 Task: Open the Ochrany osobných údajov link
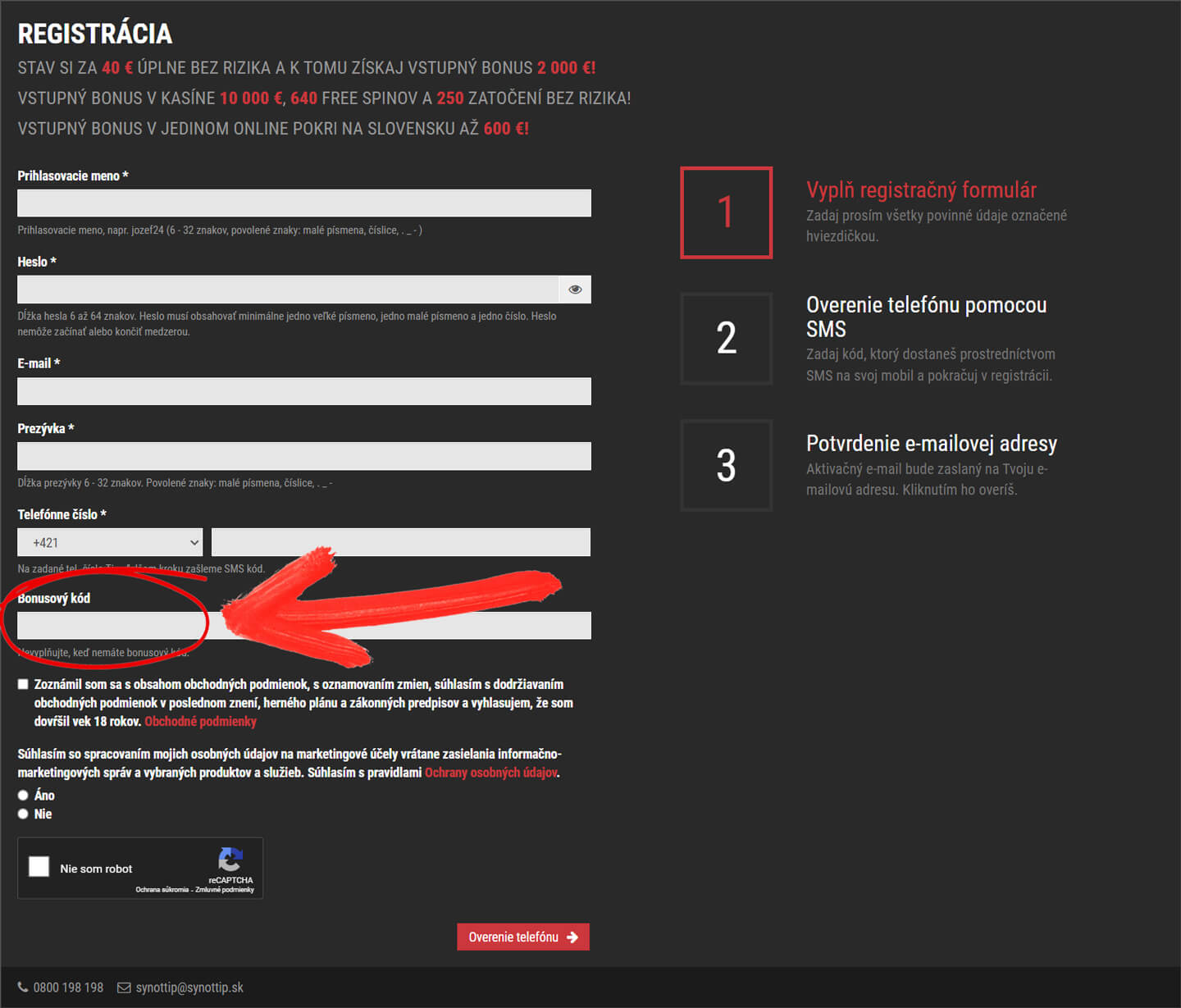[490, 773]
